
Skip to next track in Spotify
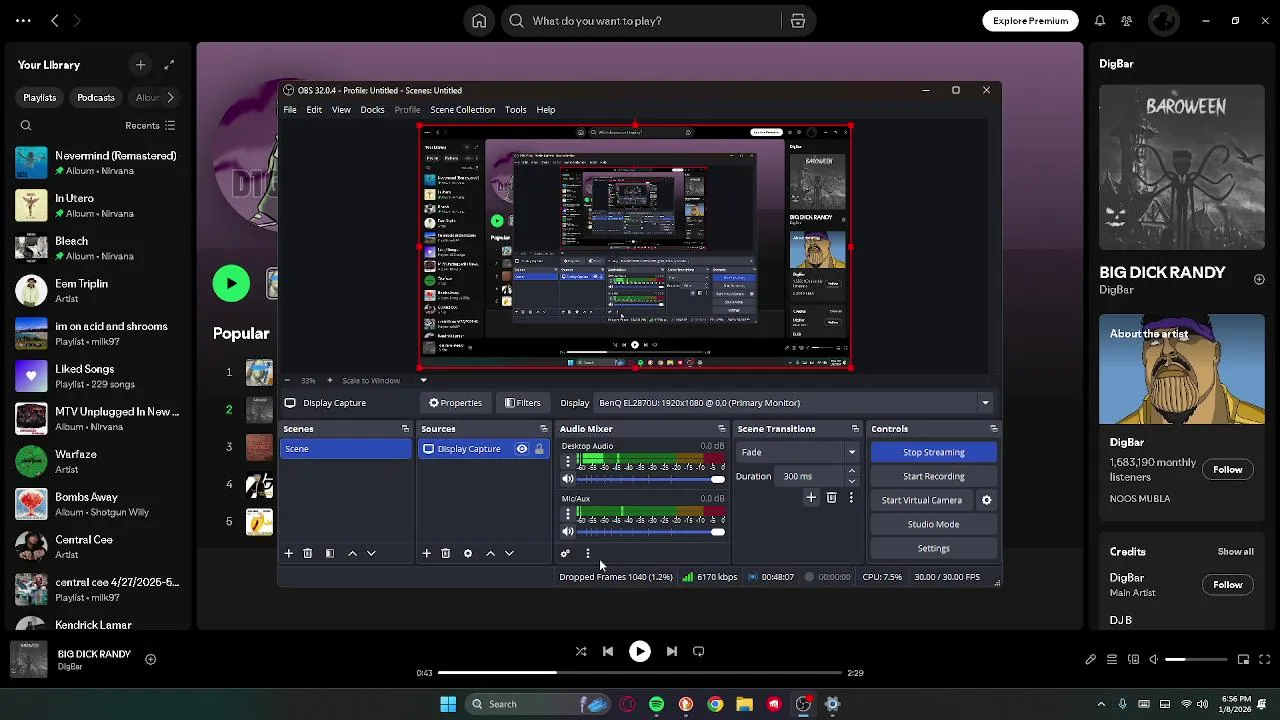click(672, 651)
